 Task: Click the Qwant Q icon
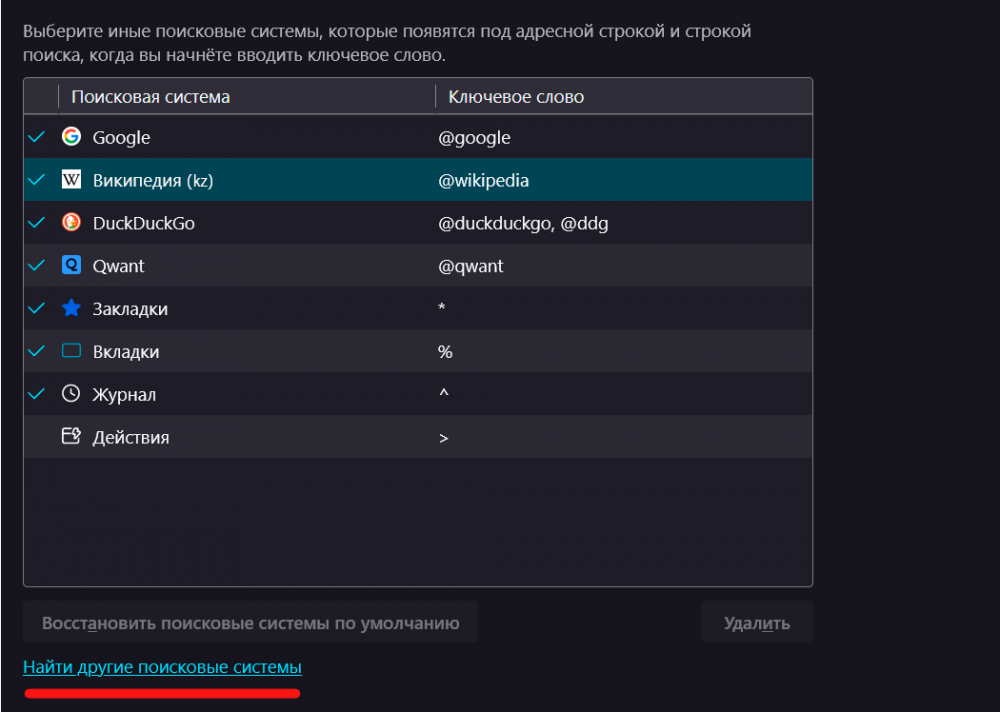click(71, 266)
